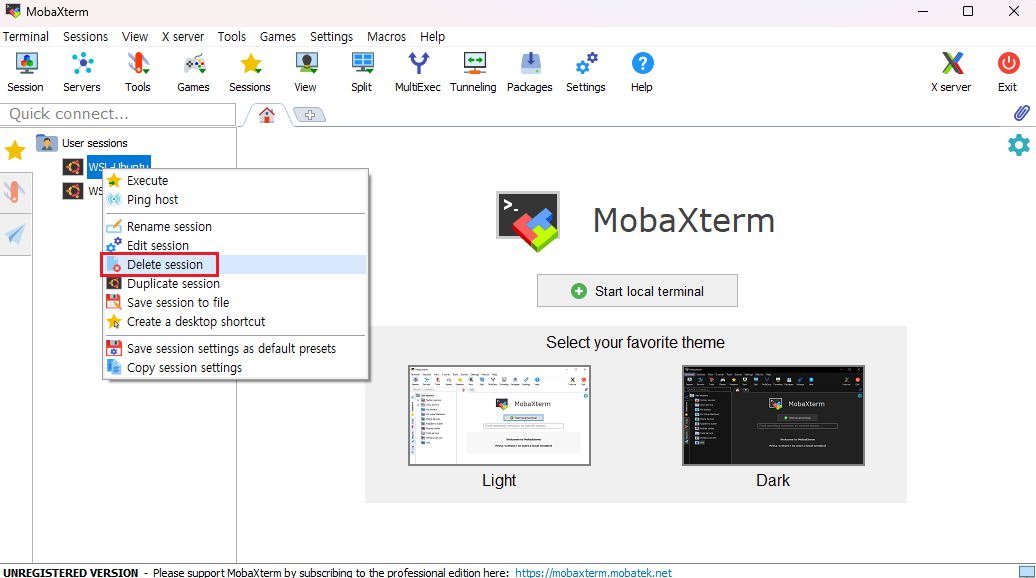Open the mobaxterm.mobatek.net link
This screenshot has width=1036, height=578.
(x=593, y=573)
